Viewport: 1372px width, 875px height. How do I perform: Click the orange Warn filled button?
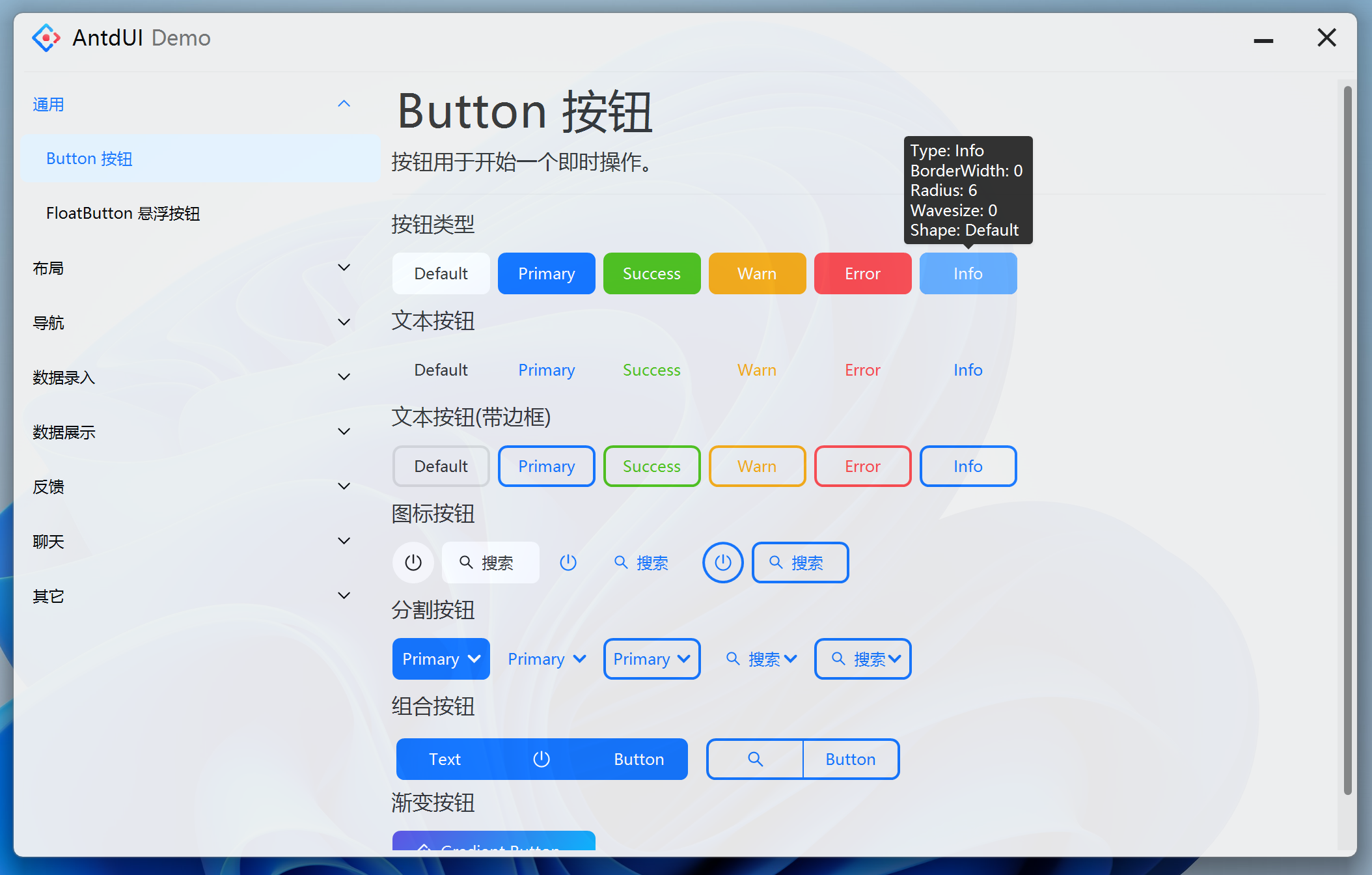click(x=757, y=273)
